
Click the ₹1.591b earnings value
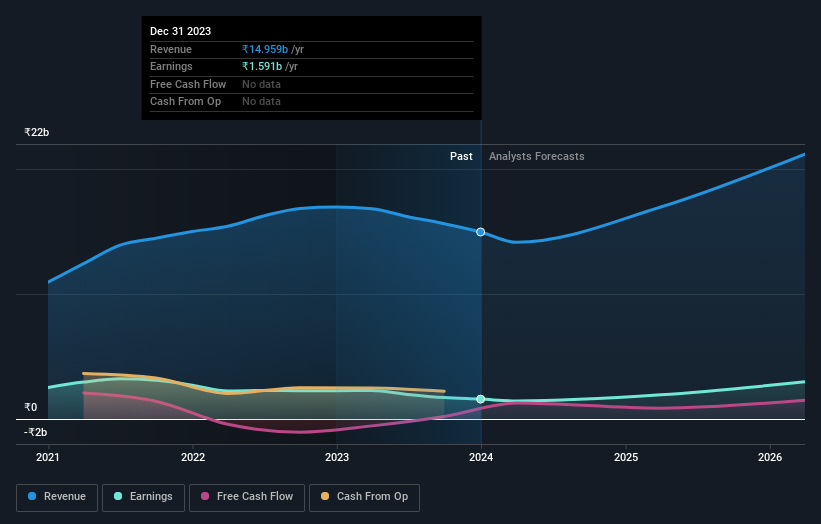[262, 66]
